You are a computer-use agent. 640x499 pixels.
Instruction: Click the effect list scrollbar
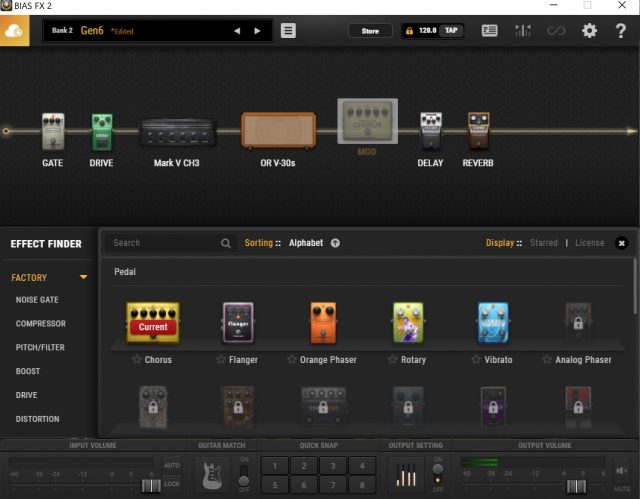pos(635,286)
